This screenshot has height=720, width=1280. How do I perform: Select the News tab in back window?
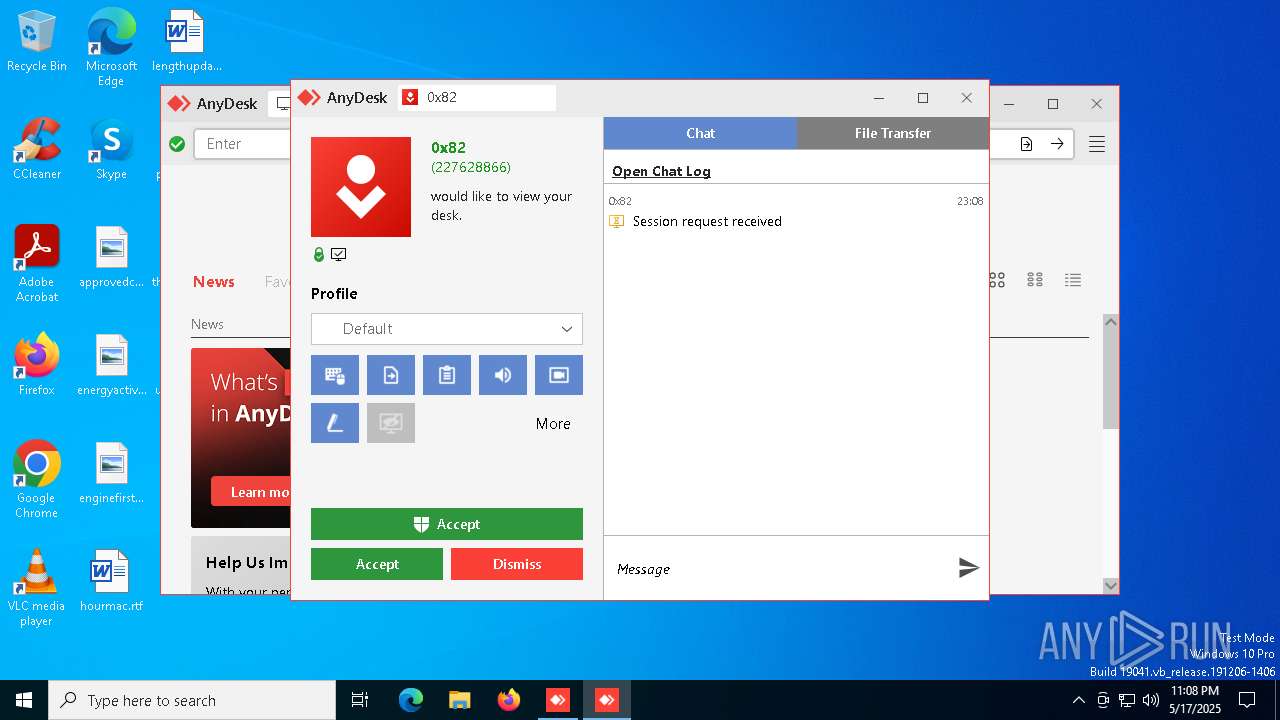pos(214,282)
